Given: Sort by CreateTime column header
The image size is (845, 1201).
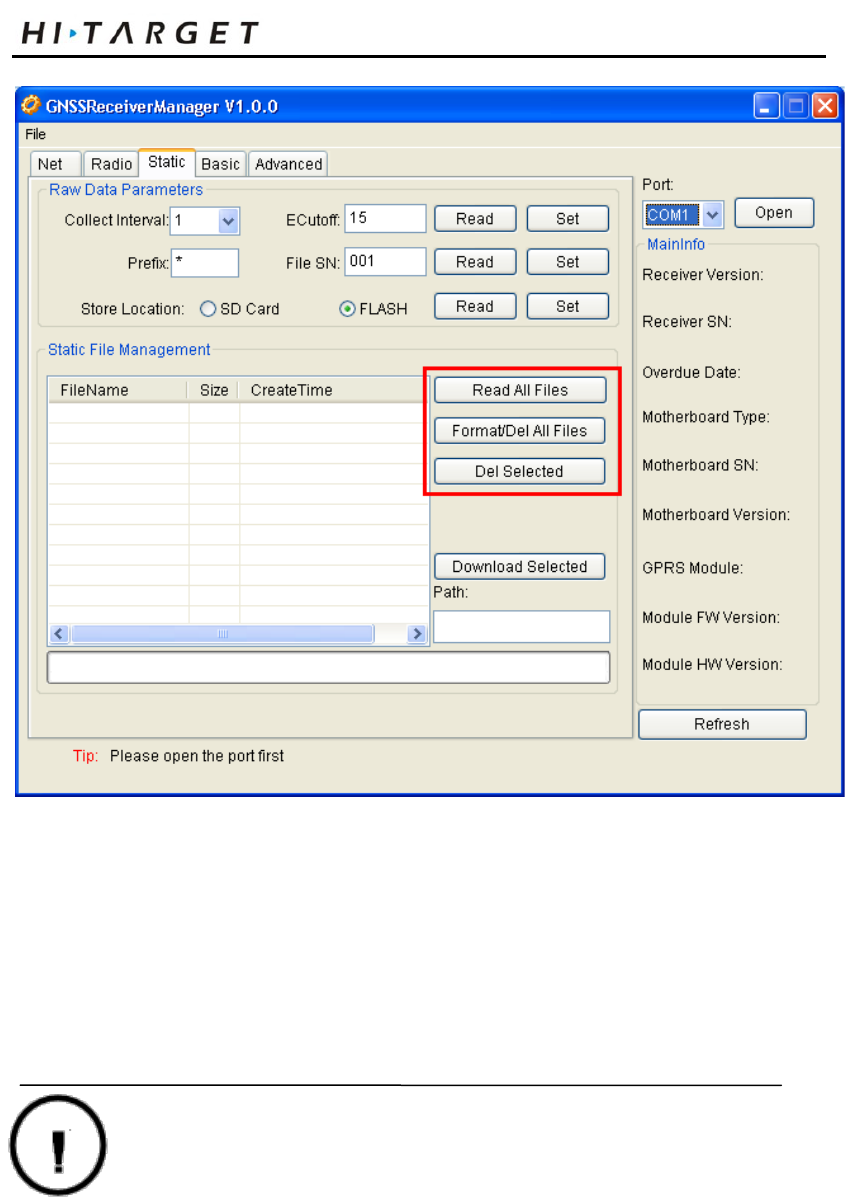Looking at the screenshot, I should (x=333, y=390).
